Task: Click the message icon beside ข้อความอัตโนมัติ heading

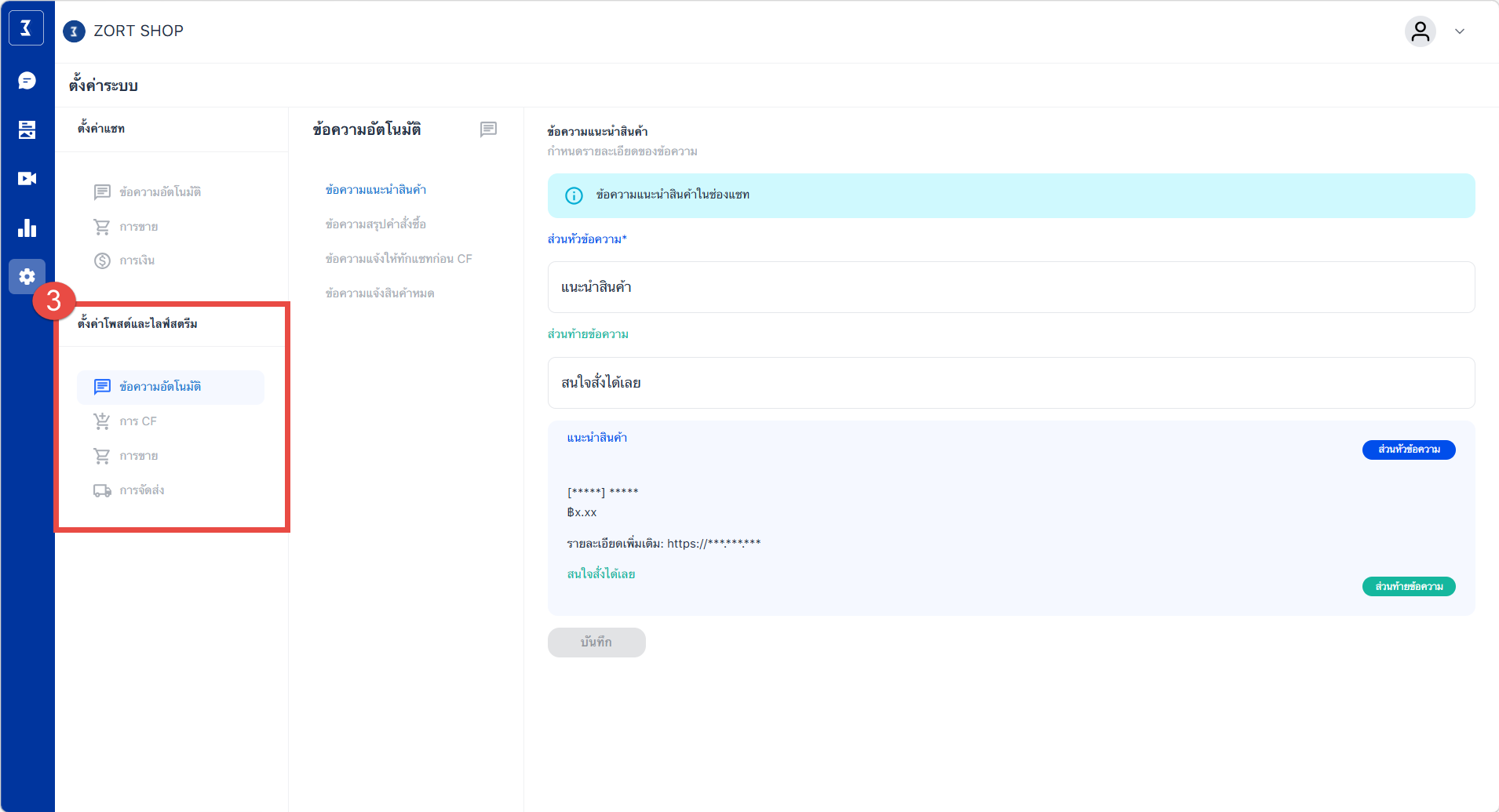Action: pyautogui.click(x=488, y=129)
